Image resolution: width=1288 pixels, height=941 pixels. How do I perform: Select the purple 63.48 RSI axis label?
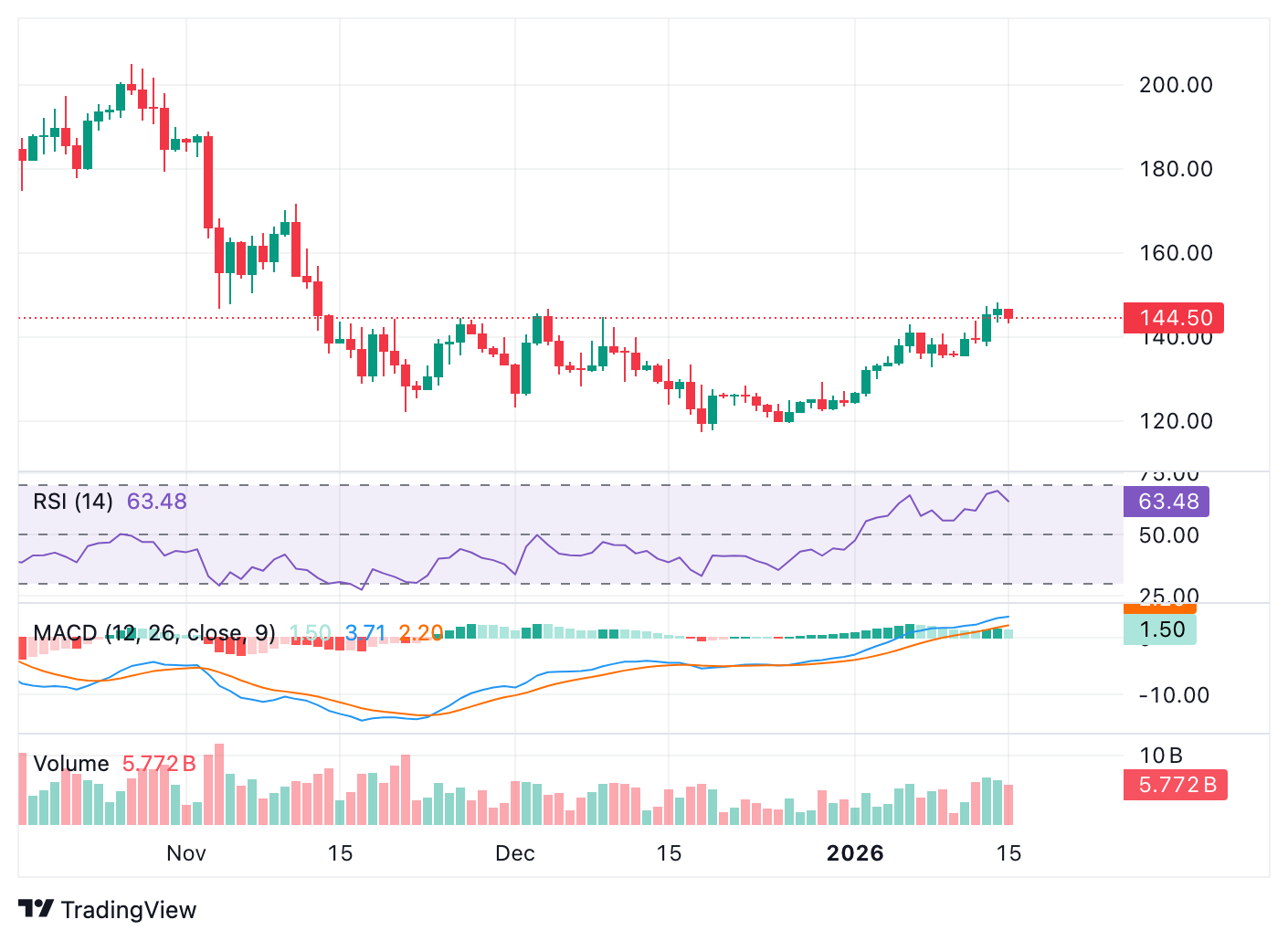[1167, 502]
